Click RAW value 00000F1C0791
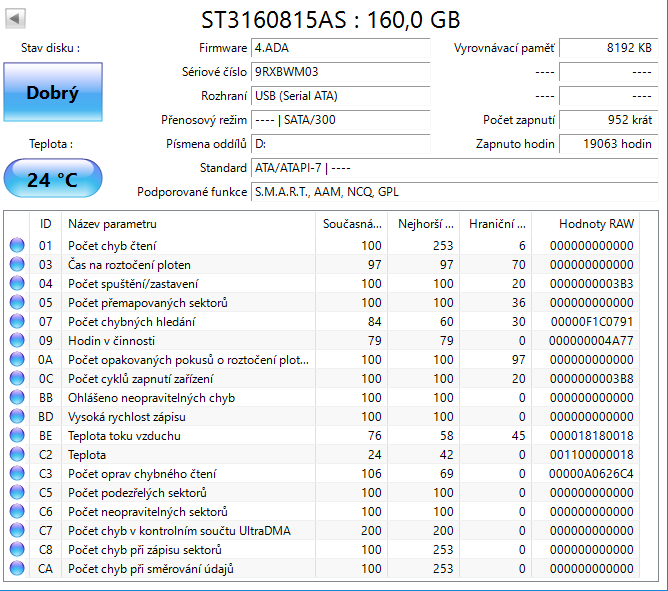This screenshot has width=668, height=591. pyautogui.click(x=592, y=322)
